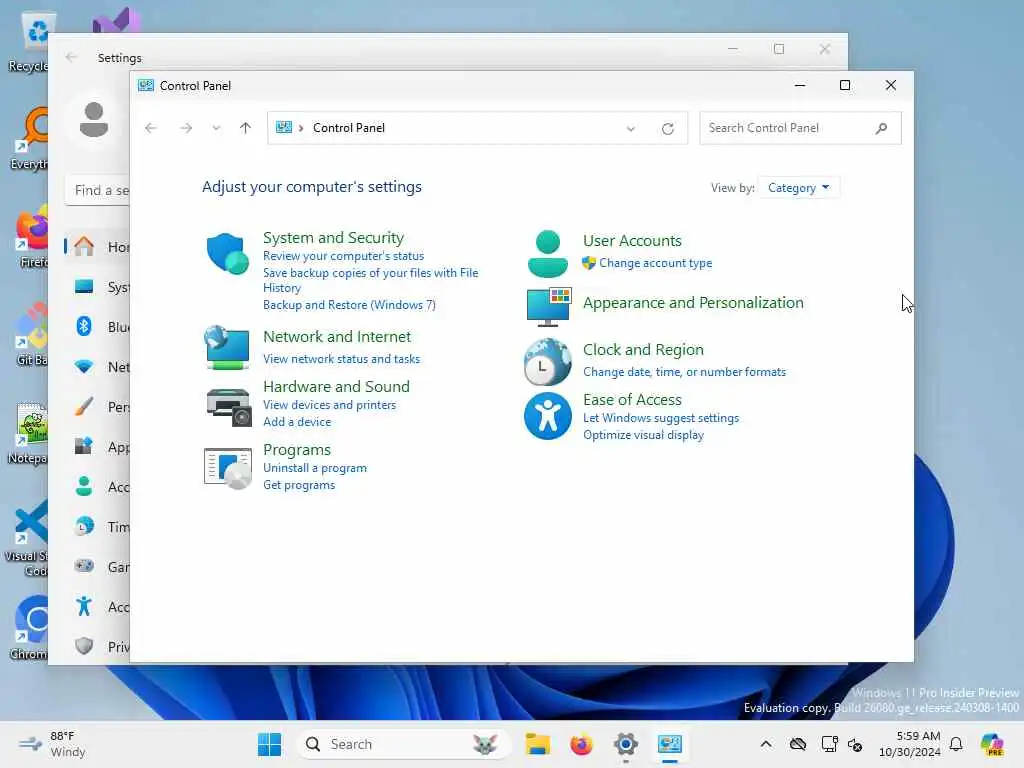
Task: Open the View by Category dropdown
Action: (799, 188)
